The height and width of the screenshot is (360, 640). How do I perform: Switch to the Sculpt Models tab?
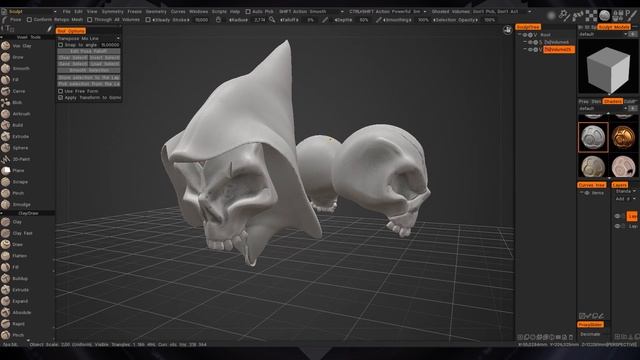[614, 27]
